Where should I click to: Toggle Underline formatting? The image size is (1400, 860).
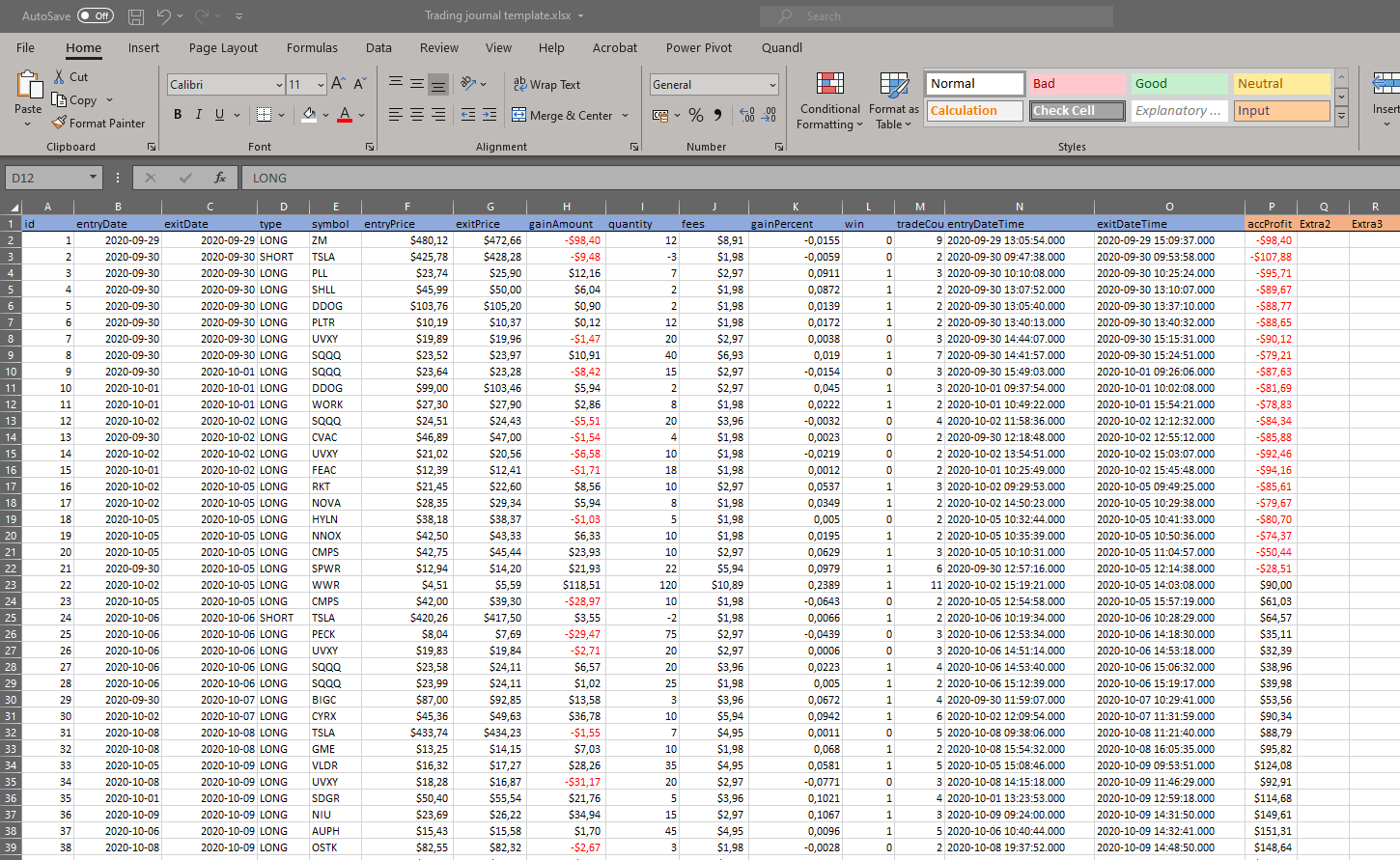pyautogui.click(x=220, y=115)
